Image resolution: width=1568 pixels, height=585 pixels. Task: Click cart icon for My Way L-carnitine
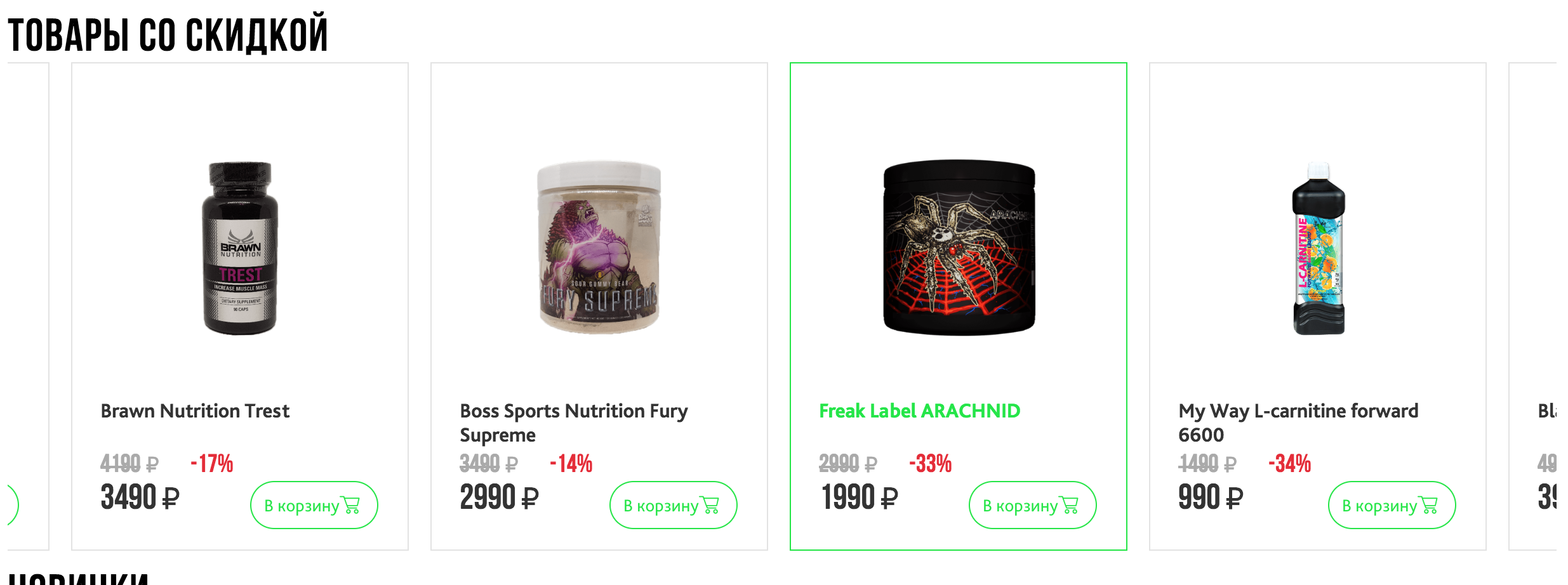1428,505
